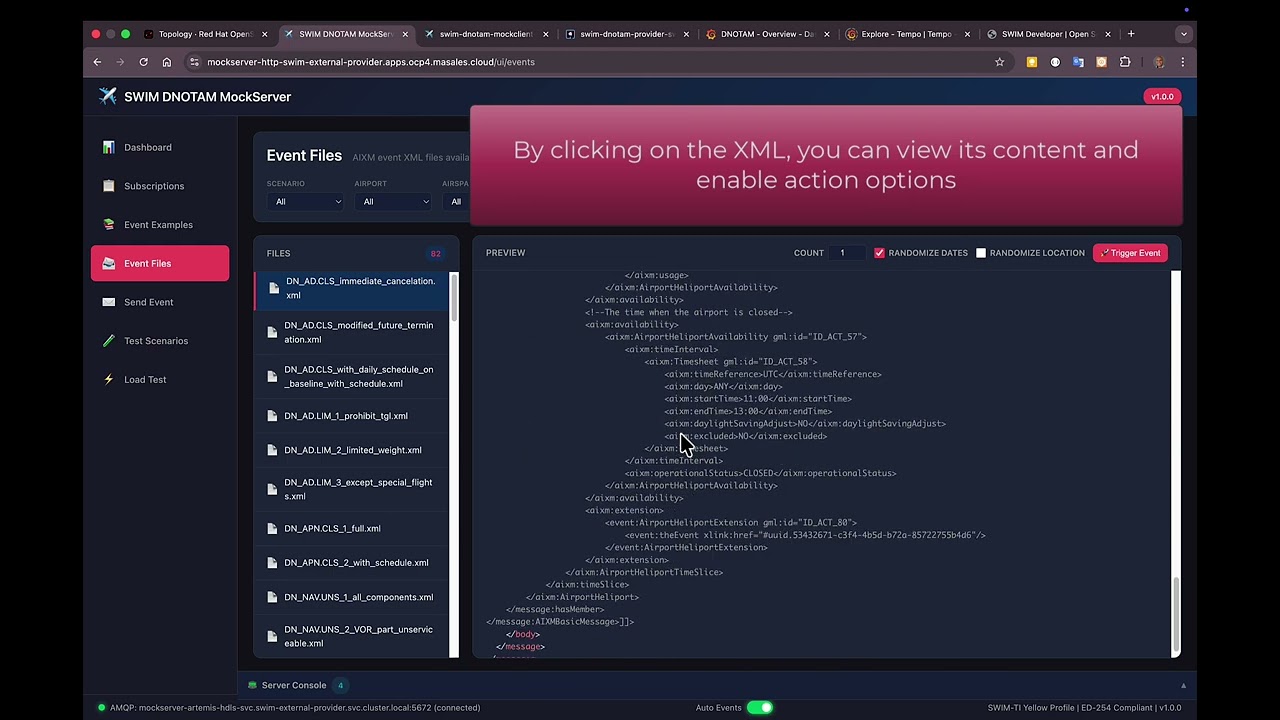Open the Scenario filter dropdown
Viewport: 1280px width, 720px height.
(305, 202)
